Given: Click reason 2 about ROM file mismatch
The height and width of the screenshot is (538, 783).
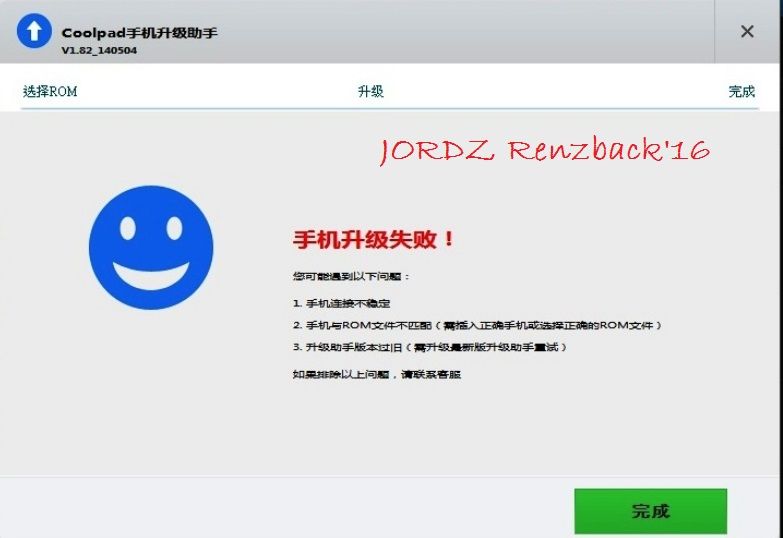Looking at the screenshot, I should [x=477, y=325].
